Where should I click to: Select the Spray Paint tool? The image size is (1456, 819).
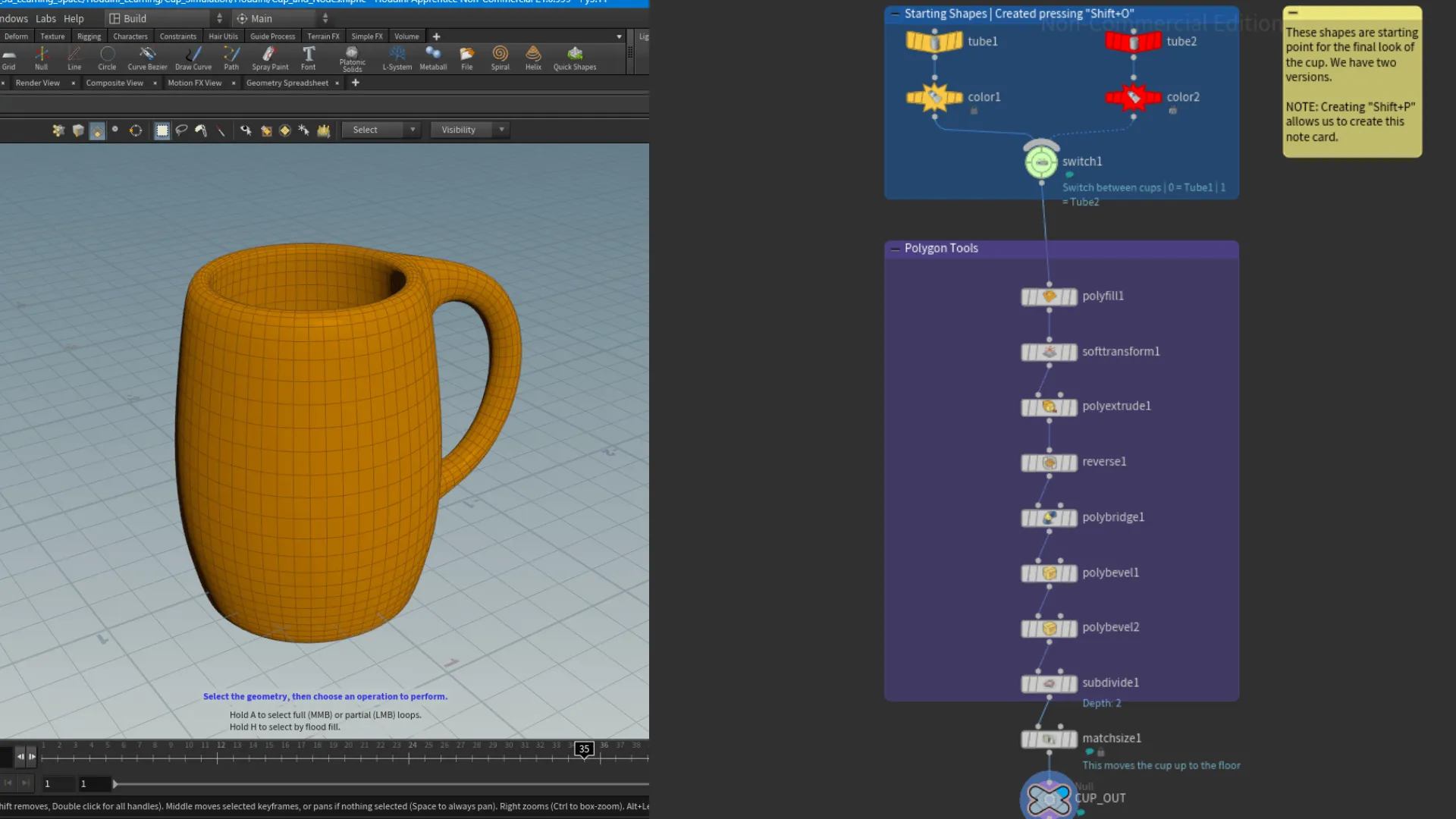tap(270, 57)
